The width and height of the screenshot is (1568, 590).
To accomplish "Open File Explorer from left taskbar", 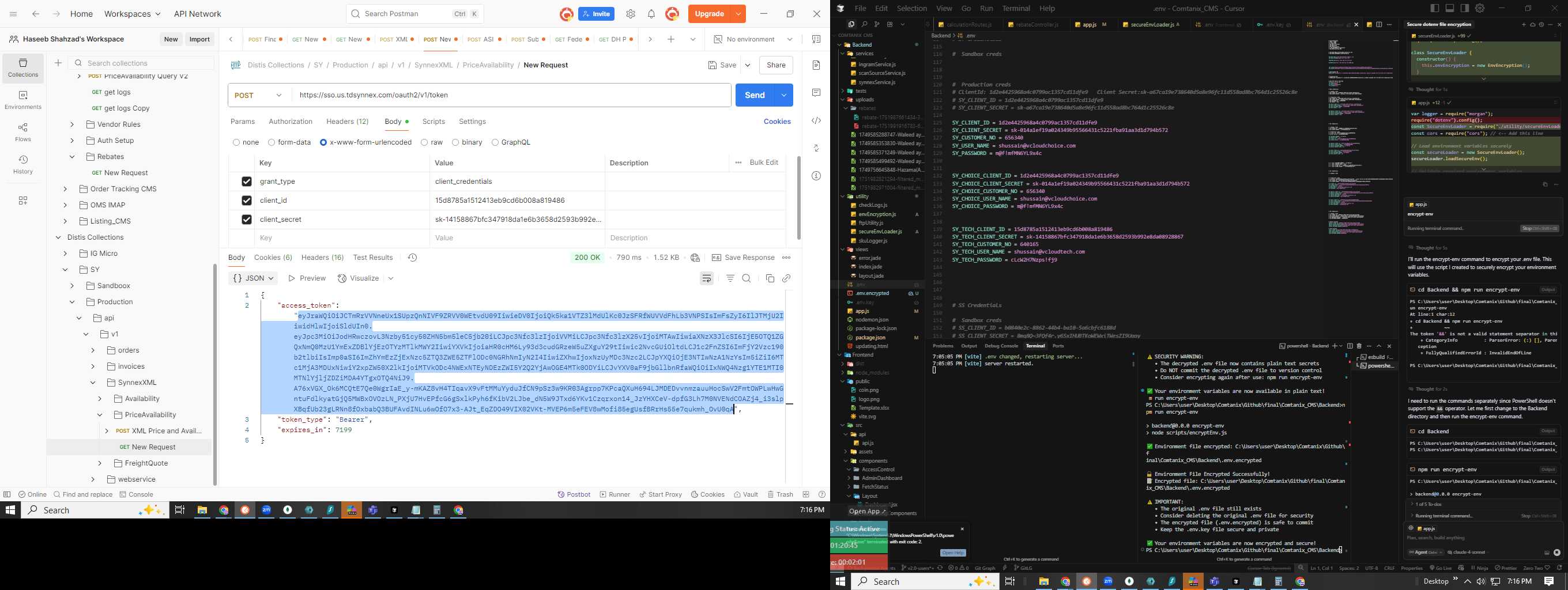I will (x=202, y=510).
